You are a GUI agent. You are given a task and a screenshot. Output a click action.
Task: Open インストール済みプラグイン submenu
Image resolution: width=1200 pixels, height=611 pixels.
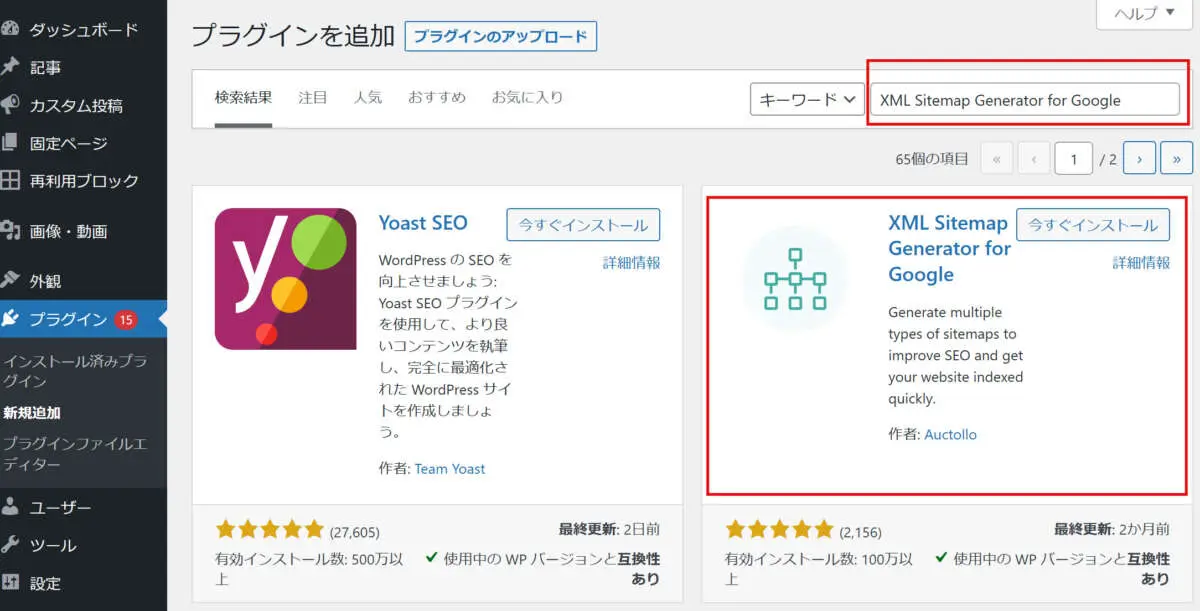point(75,371)
